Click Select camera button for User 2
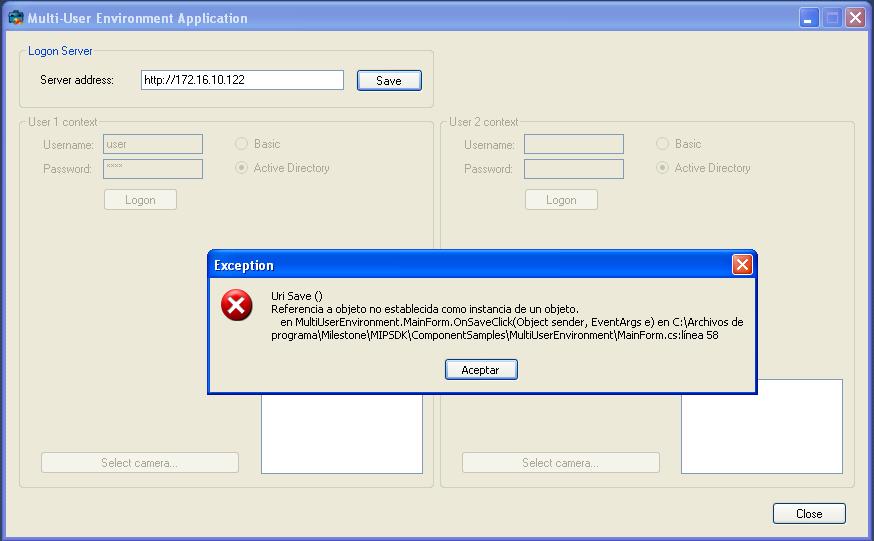Viewport: 874px width, 541px height. [x=561, y=463]
